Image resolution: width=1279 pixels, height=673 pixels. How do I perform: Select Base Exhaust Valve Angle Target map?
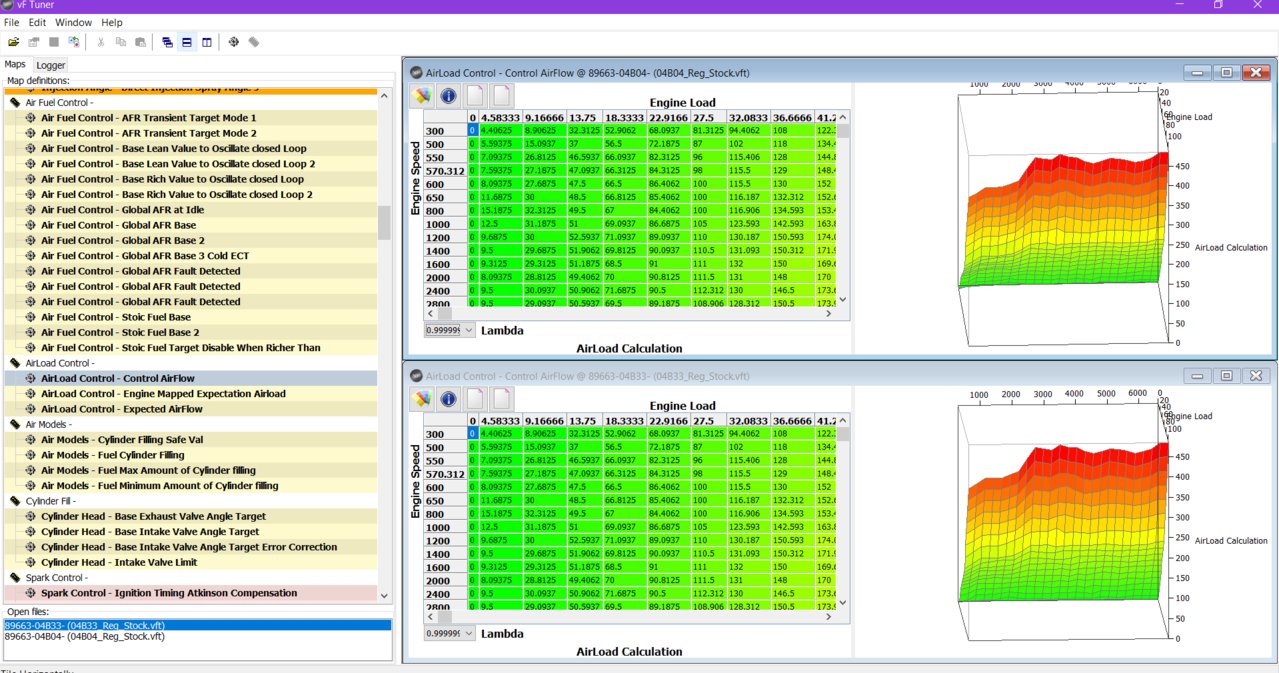(191, 516)
